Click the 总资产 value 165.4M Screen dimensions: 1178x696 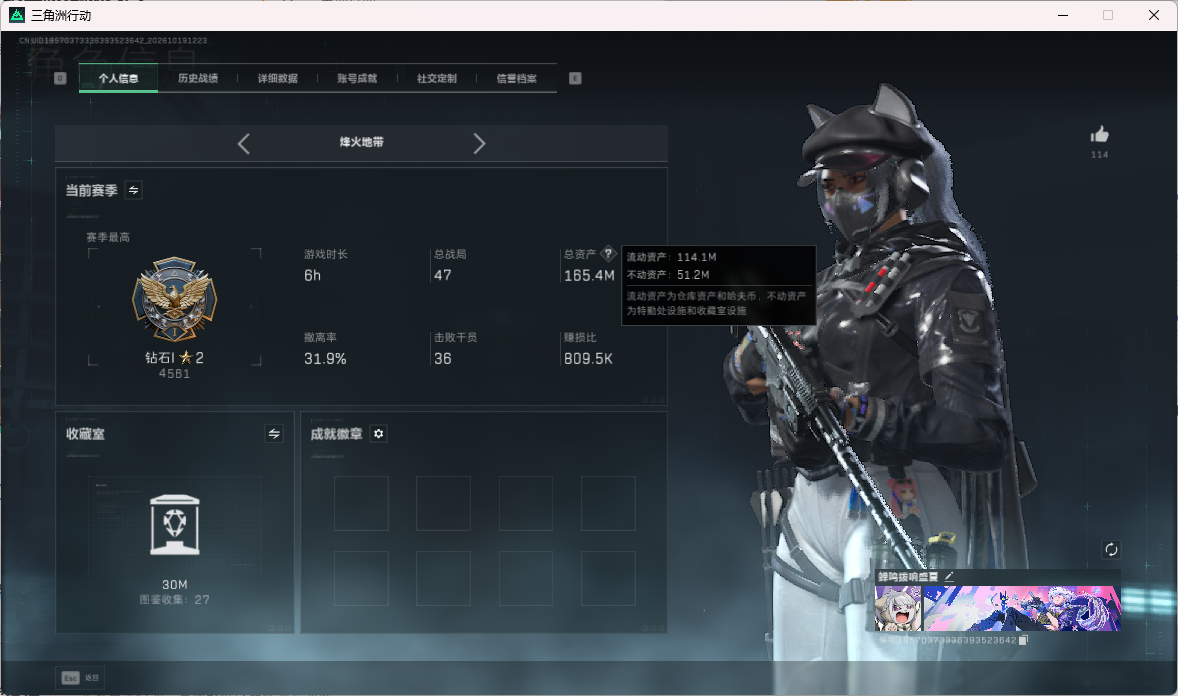589,276
